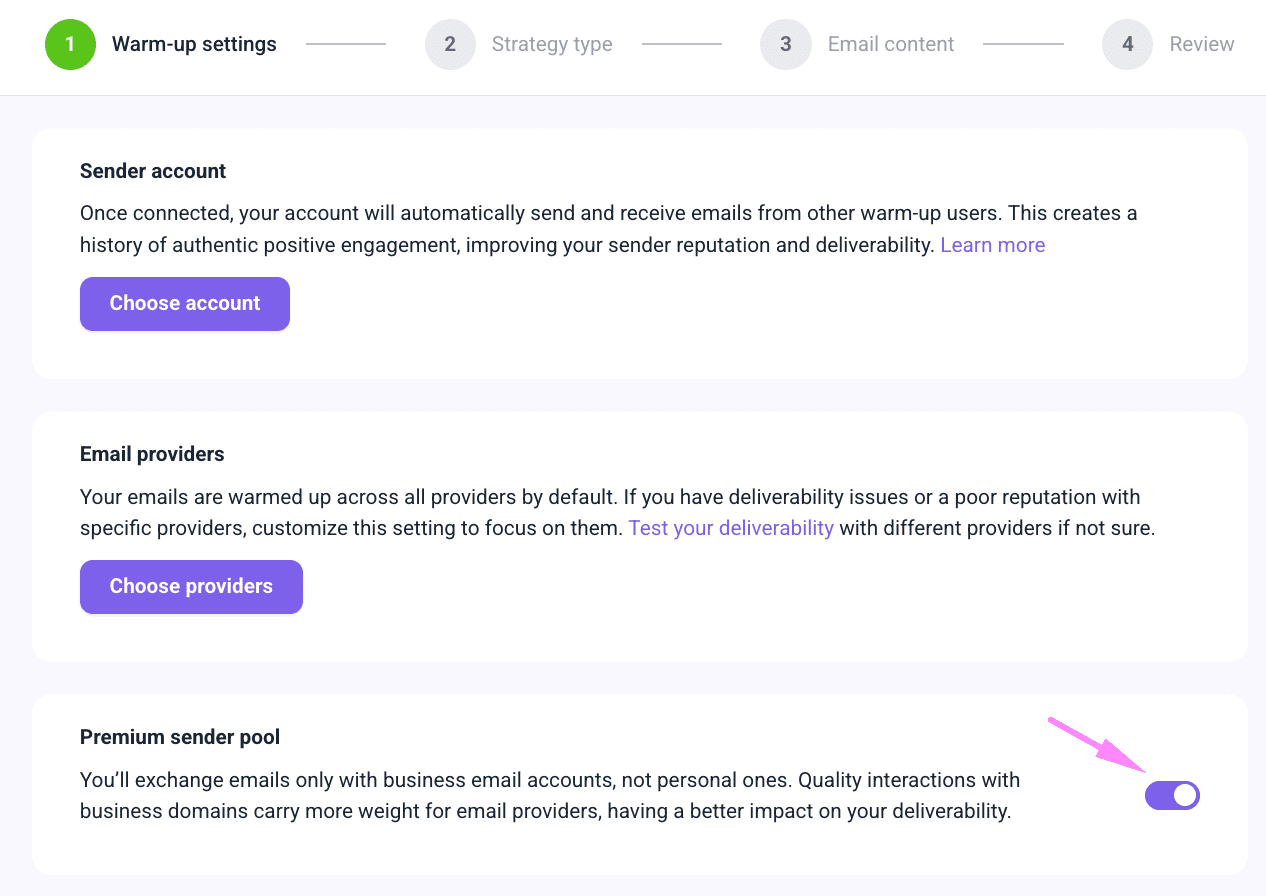Click the Email providers heading

(152, 454)
